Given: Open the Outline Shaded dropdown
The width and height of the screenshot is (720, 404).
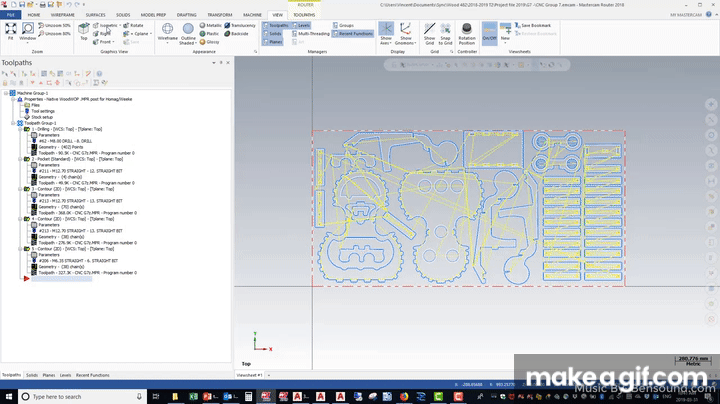Looking at the screenshot, I should click(x=189, y=36).
